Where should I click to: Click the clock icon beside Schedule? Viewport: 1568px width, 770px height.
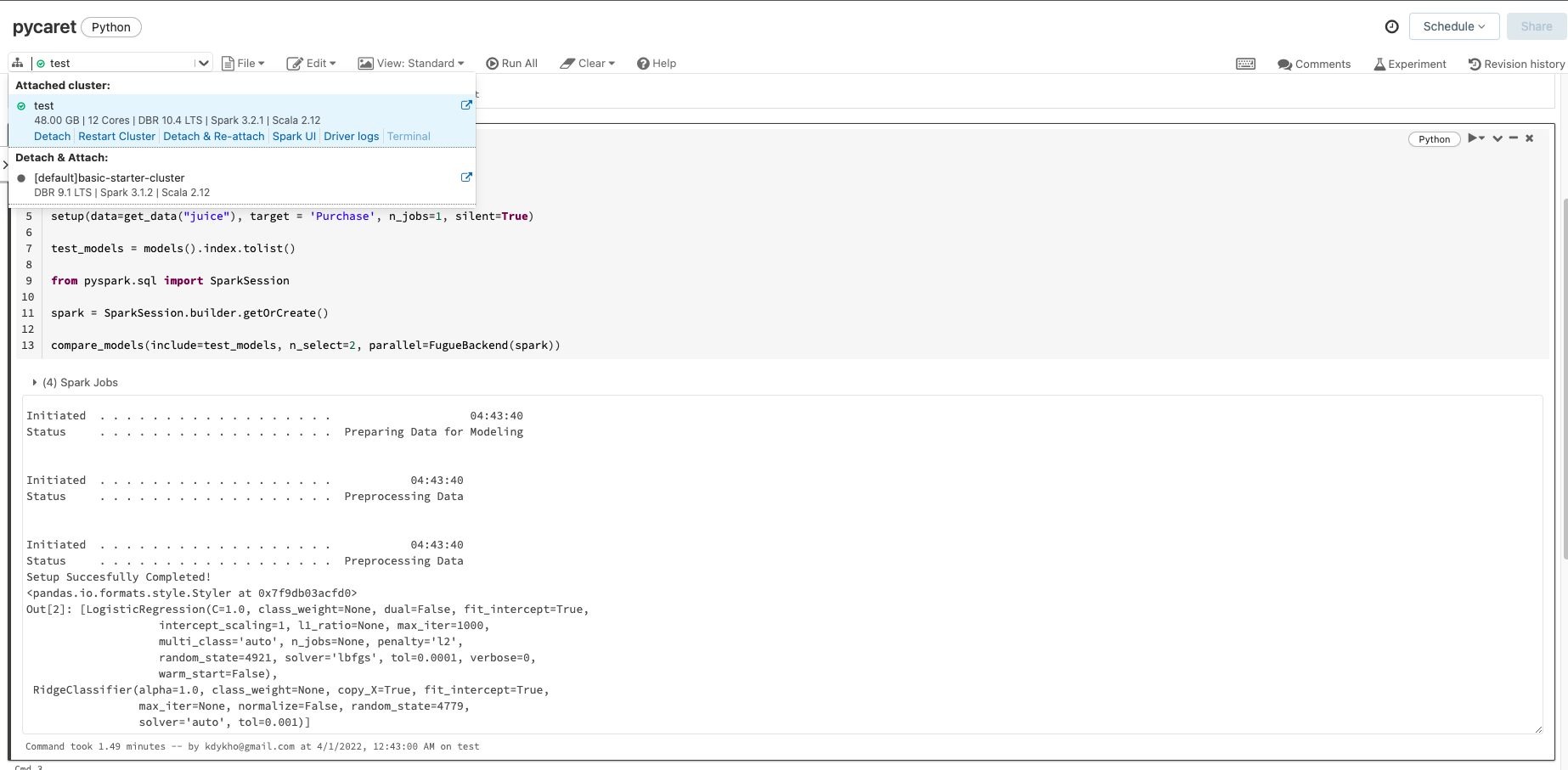click(x=1391, y=26)
